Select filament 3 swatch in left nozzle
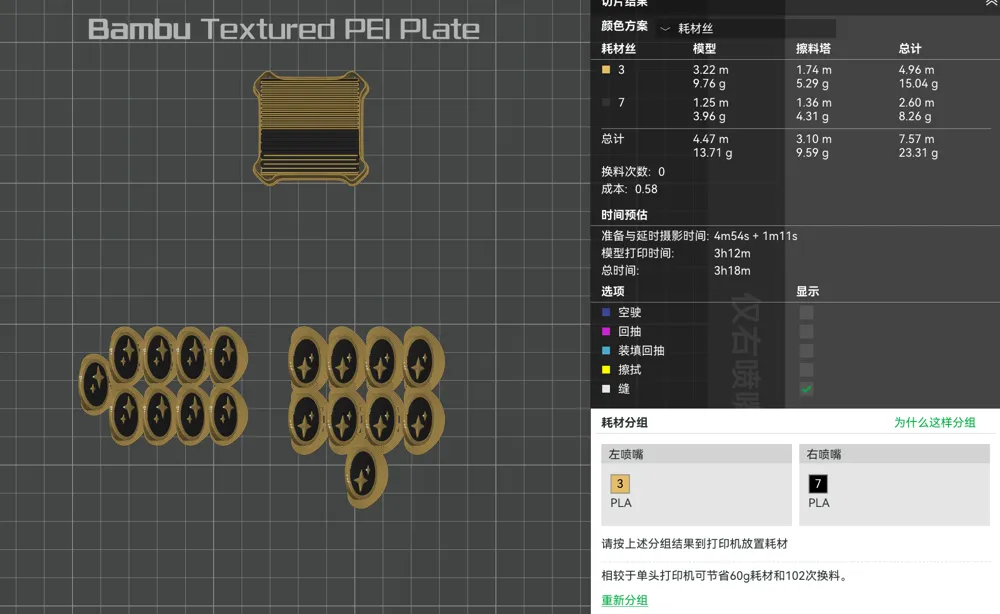Image resolution: width=1000 pixels, height=614 pixels. [620, 484]
